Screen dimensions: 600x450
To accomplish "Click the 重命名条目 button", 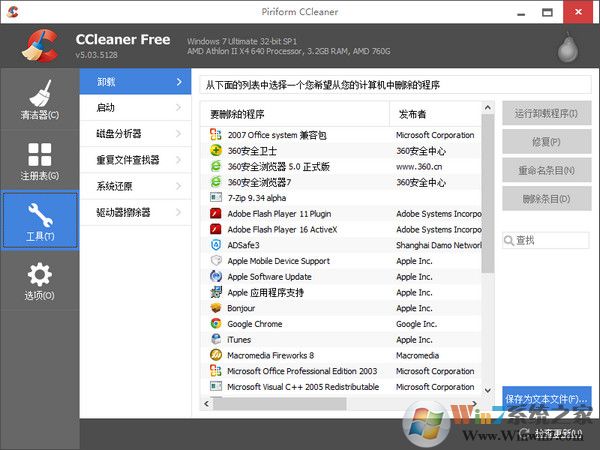I will 546,170.
